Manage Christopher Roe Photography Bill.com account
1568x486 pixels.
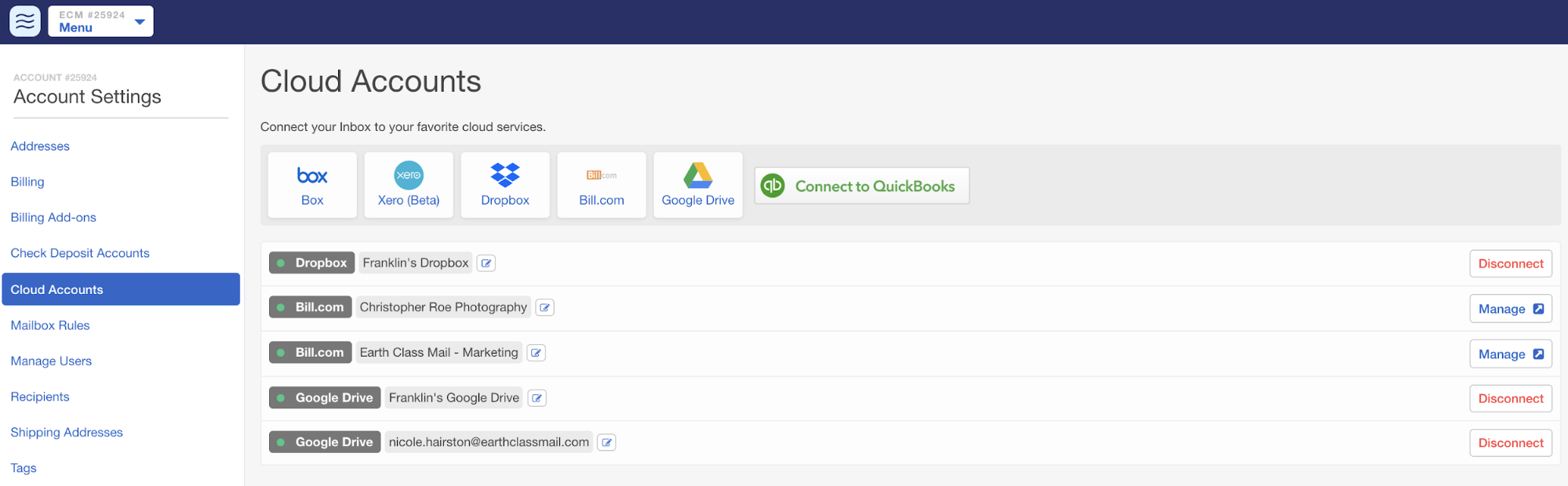tap(1511, 309)
